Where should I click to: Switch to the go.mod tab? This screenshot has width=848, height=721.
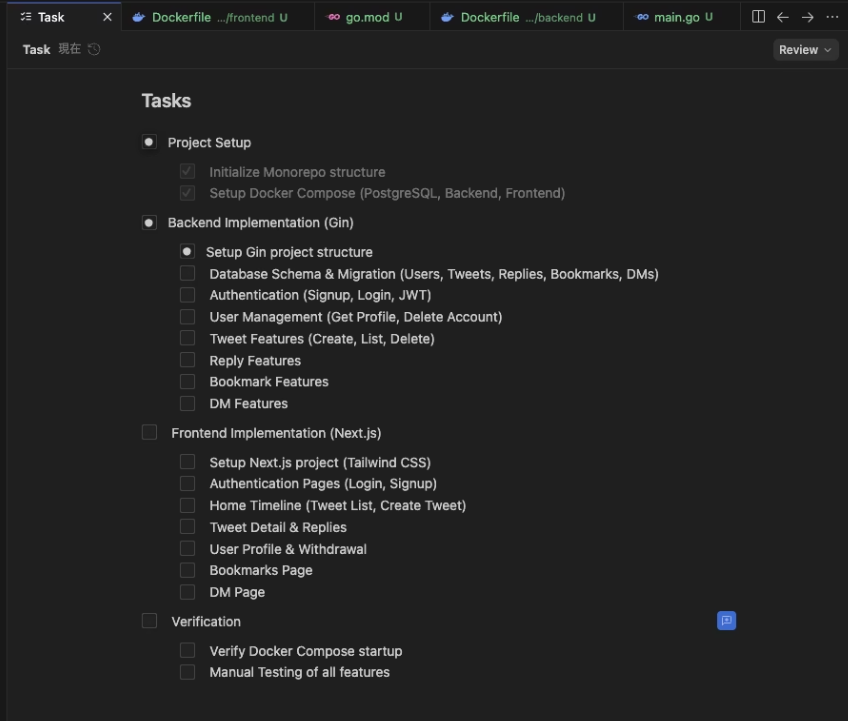tap(372, 17)
